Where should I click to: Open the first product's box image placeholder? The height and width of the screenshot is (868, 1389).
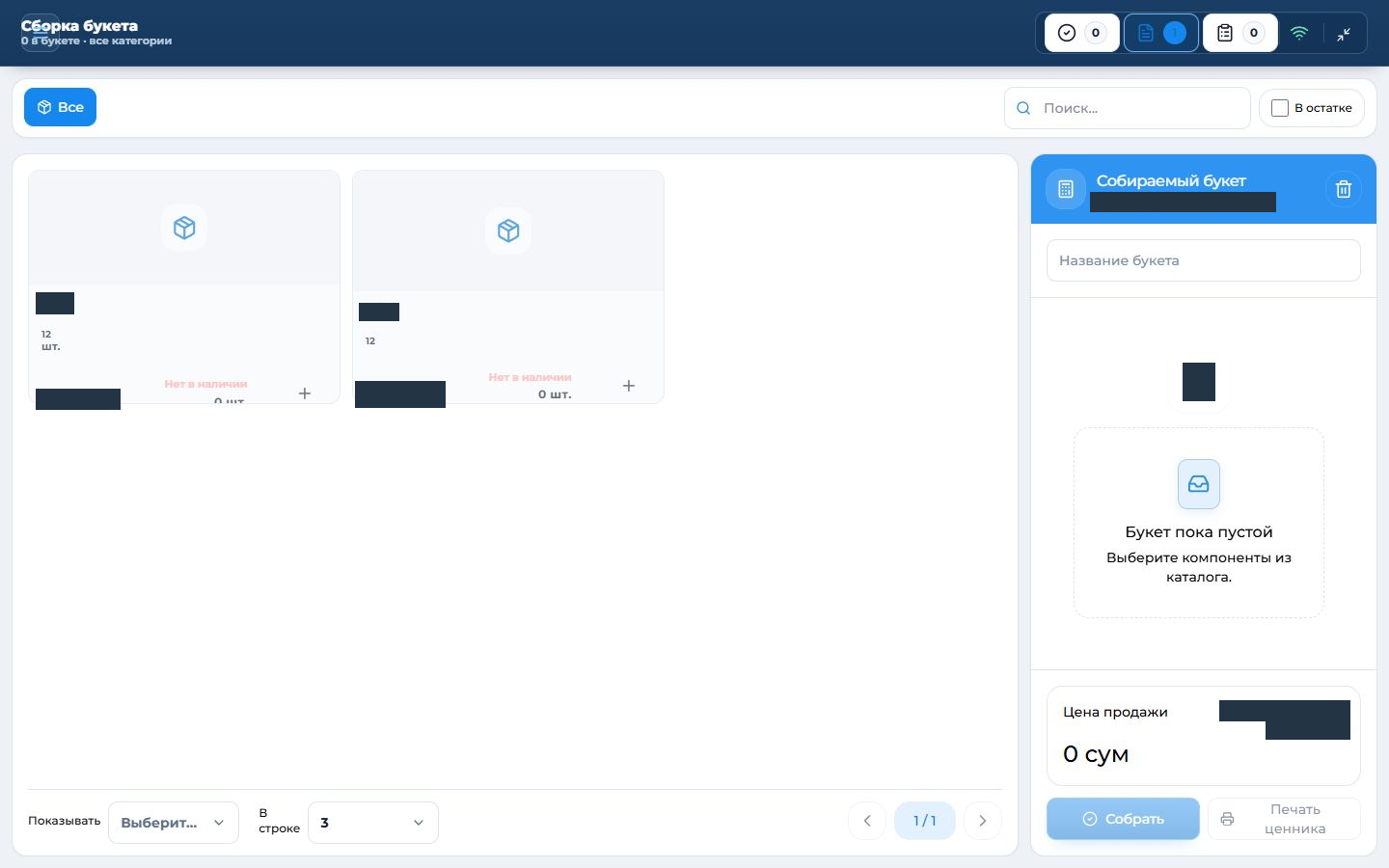184,228
